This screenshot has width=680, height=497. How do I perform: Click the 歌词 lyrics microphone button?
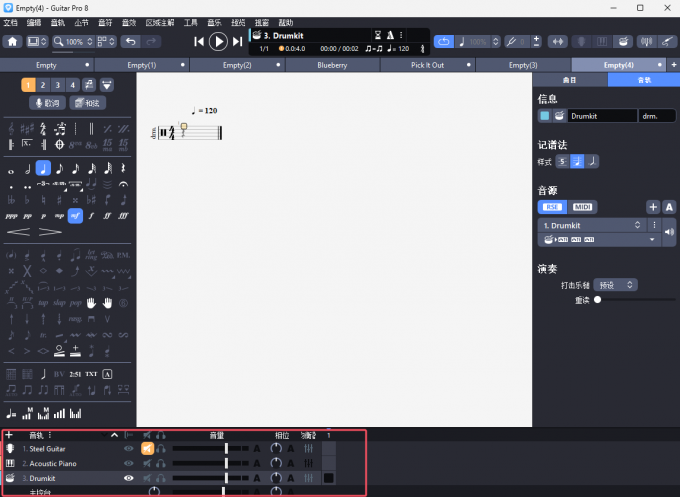[48, 103]
